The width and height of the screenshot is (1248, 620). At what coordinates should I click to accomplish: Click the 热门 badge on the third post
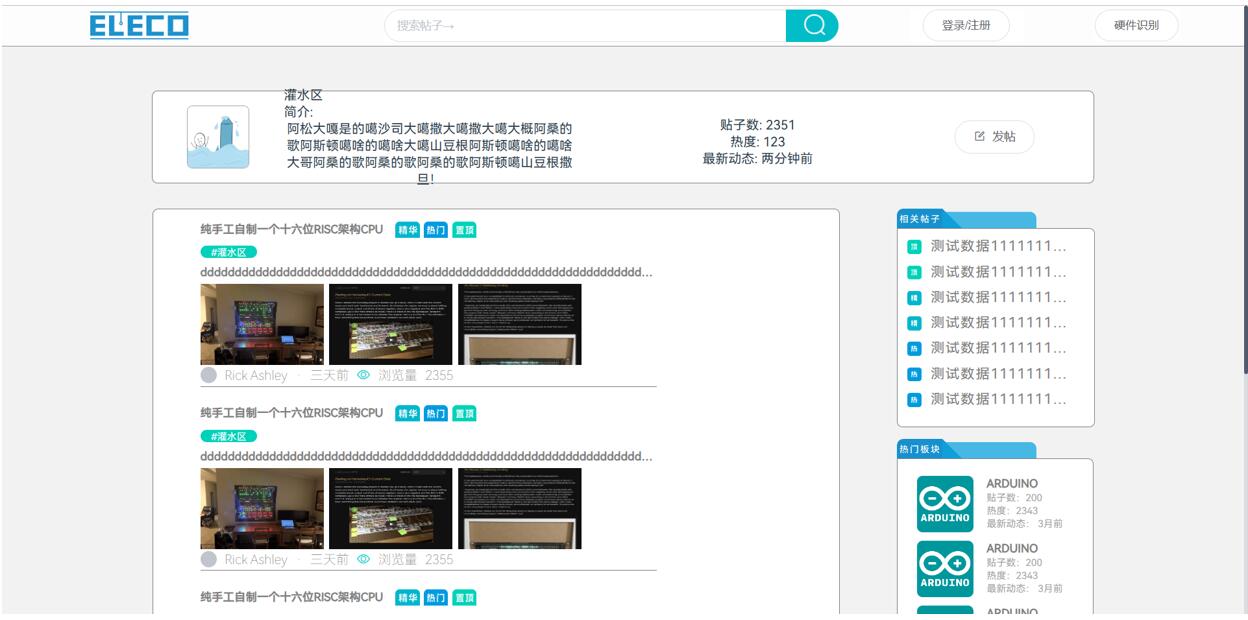pos(436,598)
